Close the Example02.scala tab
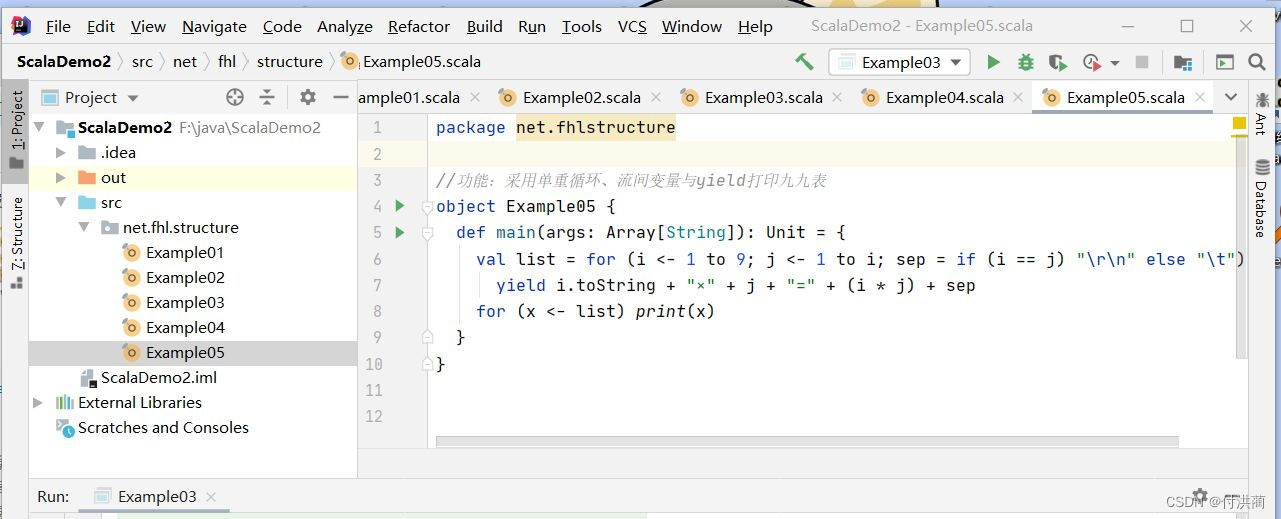The width and height of the screenshot is (1281, 519). (656, 97)
